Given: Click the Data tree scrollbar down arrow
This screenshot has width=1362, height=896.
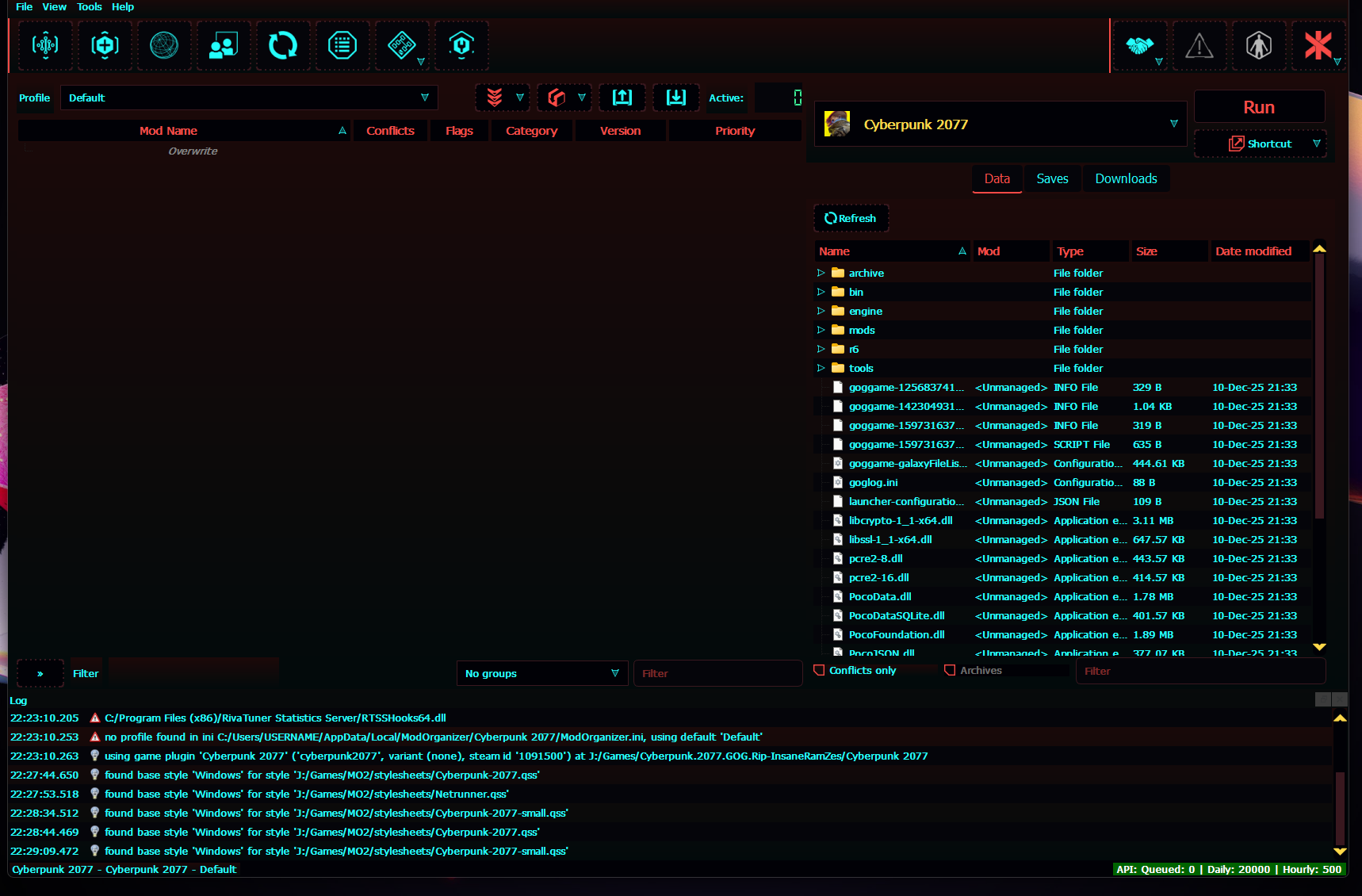Looking at the screenshot, I should [1319, 647].
